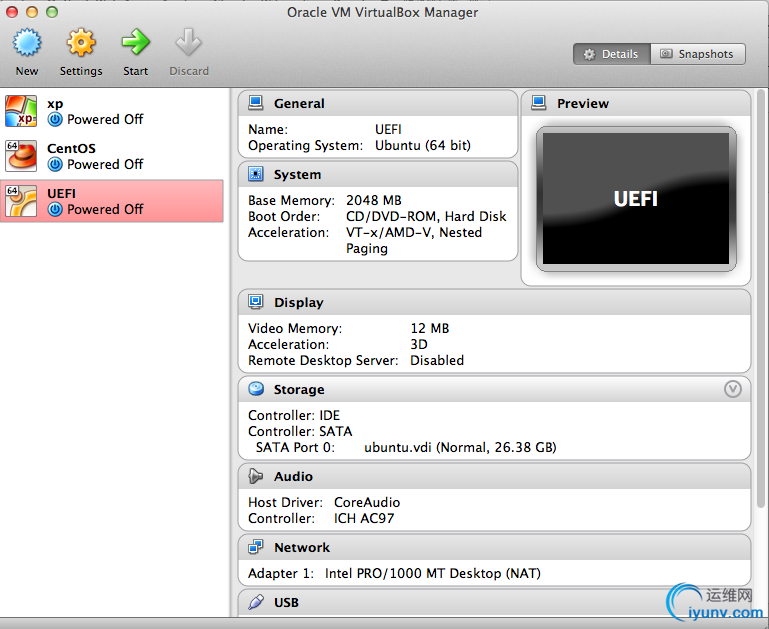Click the Preview section monitor icon

538,103
